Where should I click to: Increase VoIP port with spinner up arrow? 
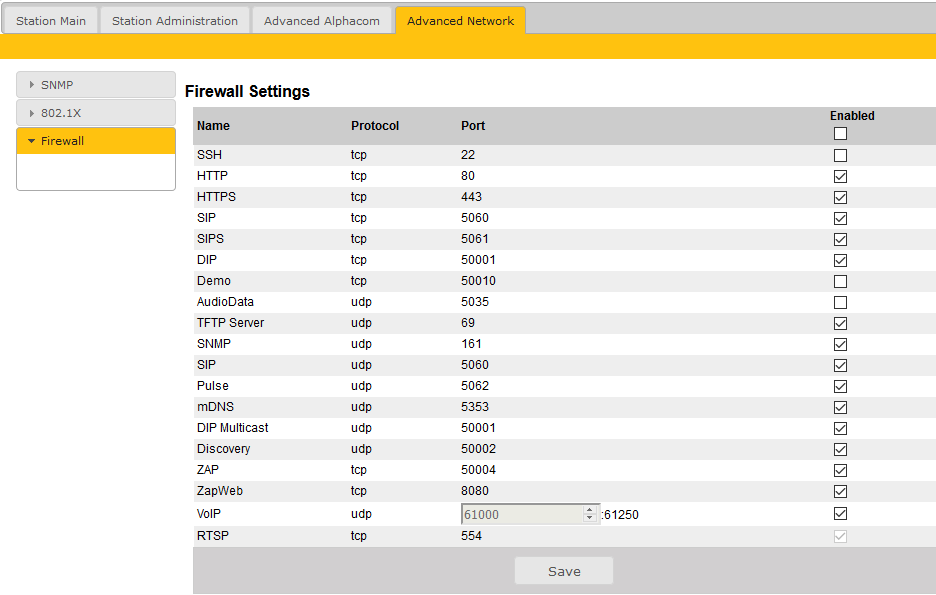pyautogui.click(x=590, y=509)
